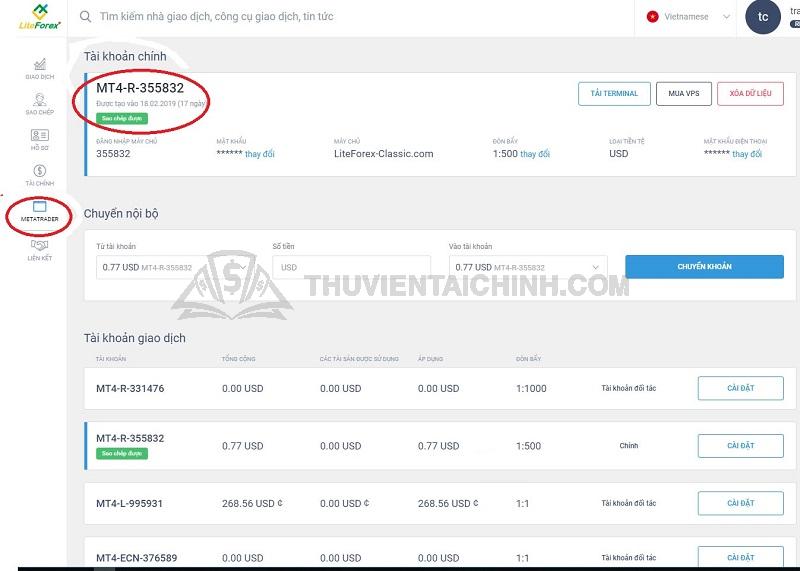Click the 1:1000 leverage value
800x571 pixels.
point(531,388)
